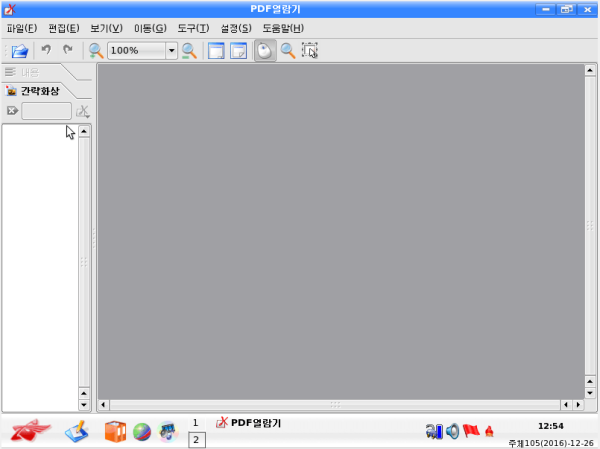Viewport: 600px width, 449px height.
Task: Activate the rectangle selection tool
Action: tap(310, 51)
